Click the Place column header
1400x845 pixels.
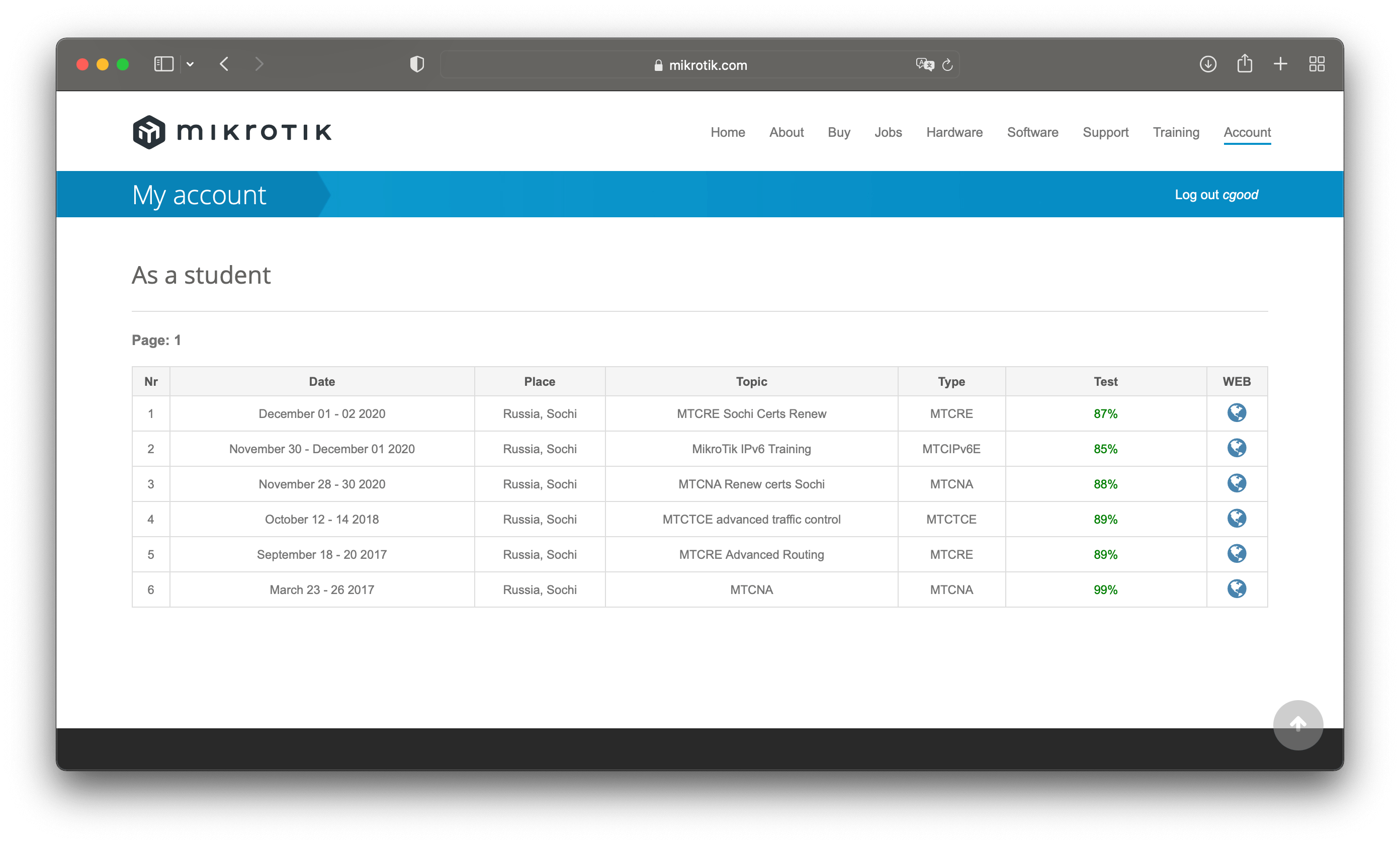point(539,382)
